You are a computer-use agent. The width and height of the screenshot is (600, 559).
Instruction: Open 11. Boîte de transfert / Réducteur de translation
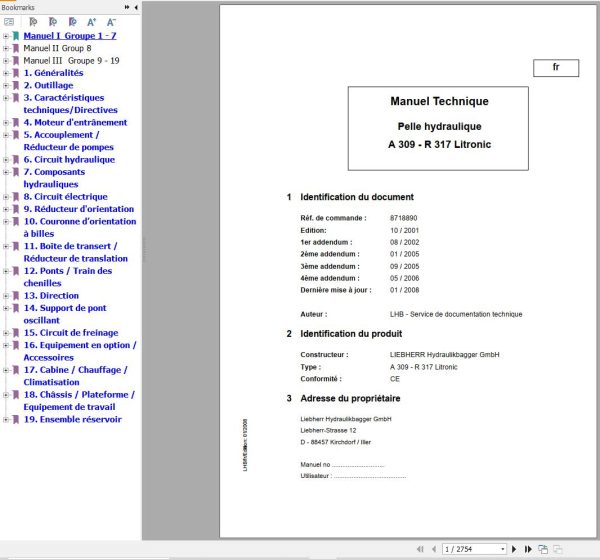(x=75, y=252)
